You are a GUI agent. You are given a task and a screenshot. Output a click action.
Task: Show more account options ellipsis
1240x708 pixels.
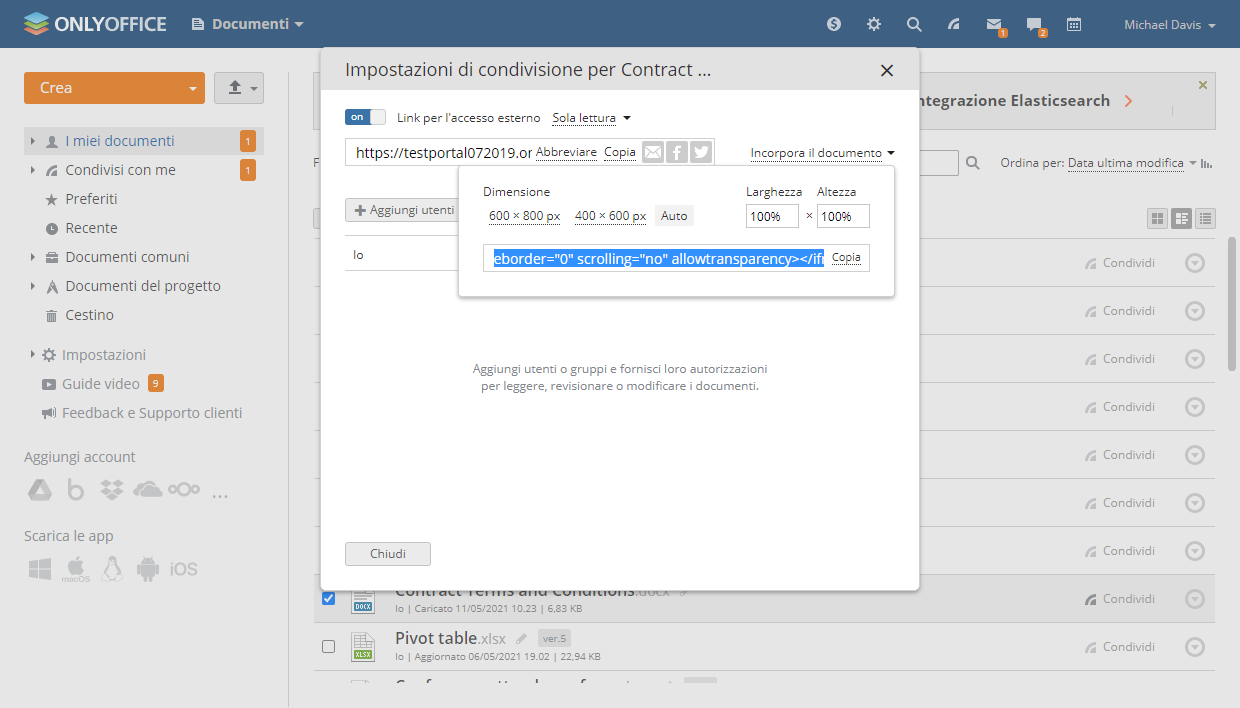pyautogui.click(x=221, y=493)
